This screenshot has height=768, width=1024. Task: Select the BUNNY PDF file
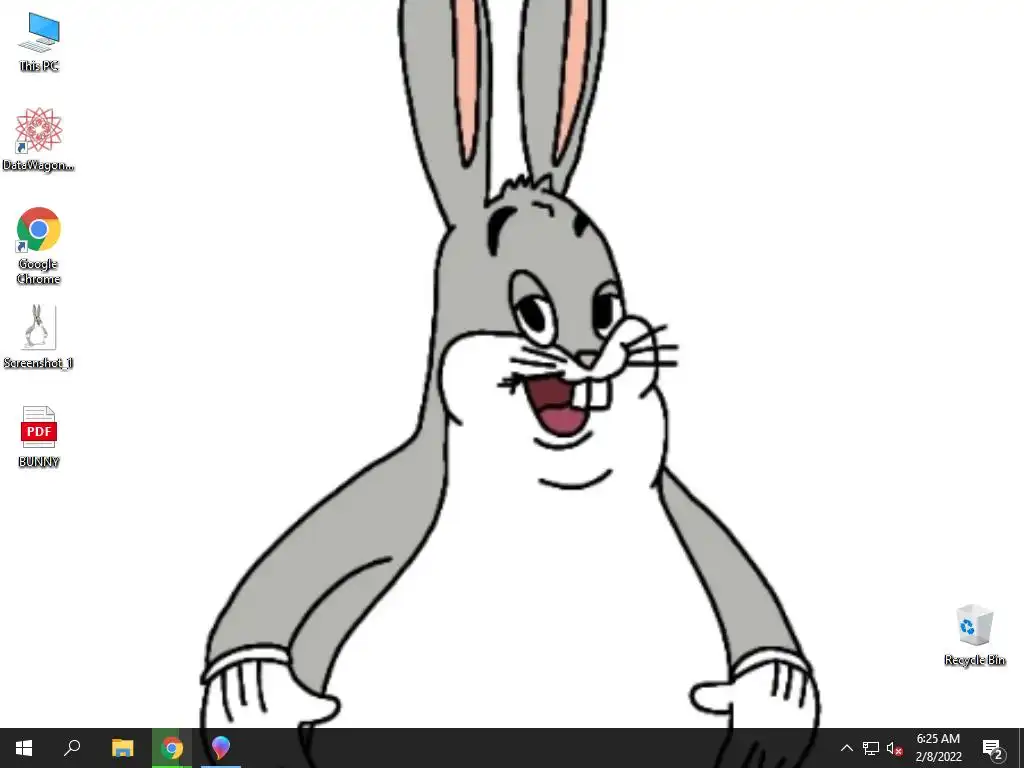pyautogui.click(x=39, y=436)
